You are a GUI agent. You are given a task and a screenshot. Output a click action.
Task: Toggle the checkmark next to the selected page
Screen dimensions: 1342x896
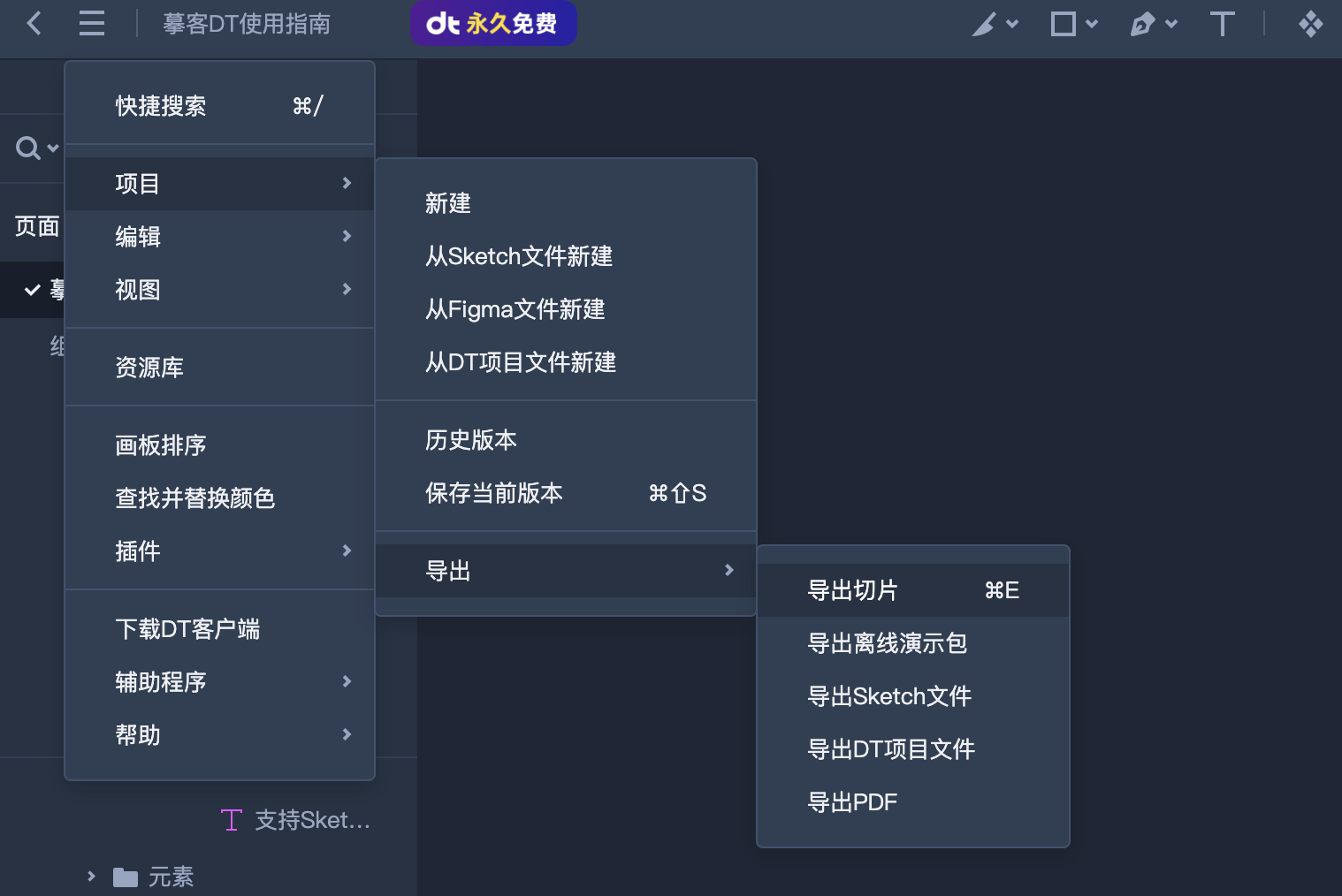[33, 289]
